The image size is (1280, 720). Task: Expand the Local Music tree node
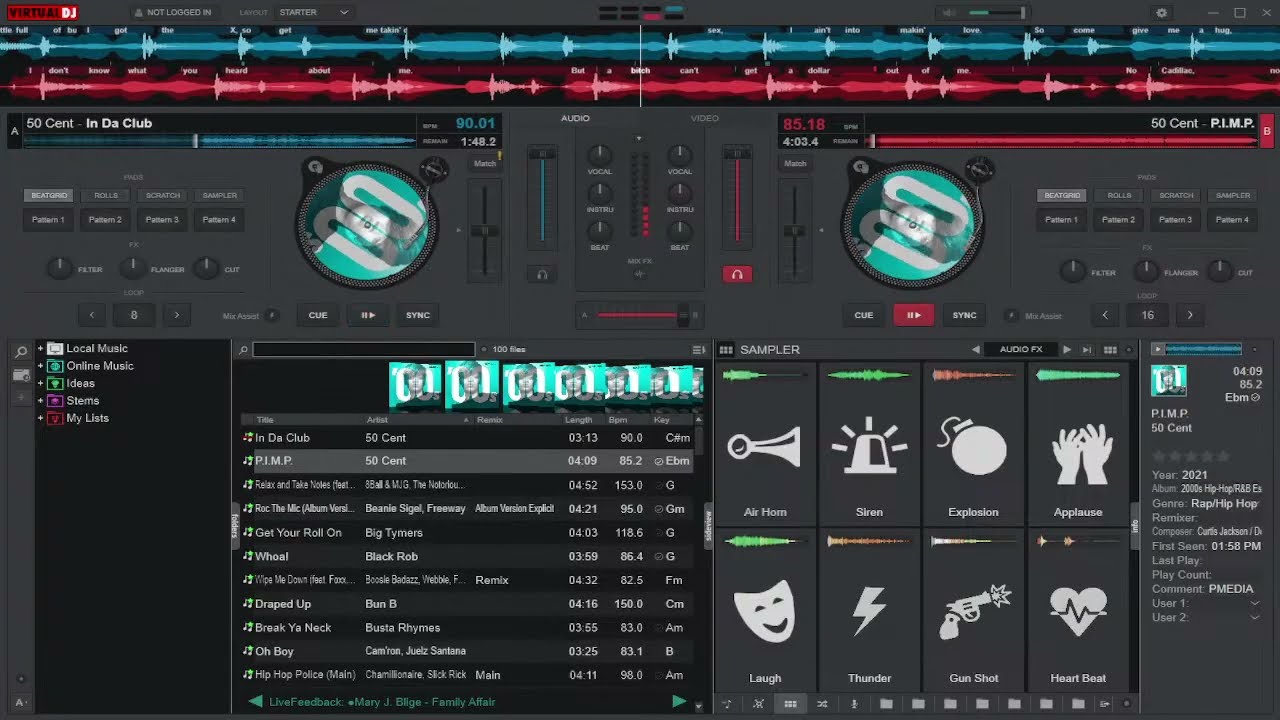pyautogui.click(x=41, y=348)
